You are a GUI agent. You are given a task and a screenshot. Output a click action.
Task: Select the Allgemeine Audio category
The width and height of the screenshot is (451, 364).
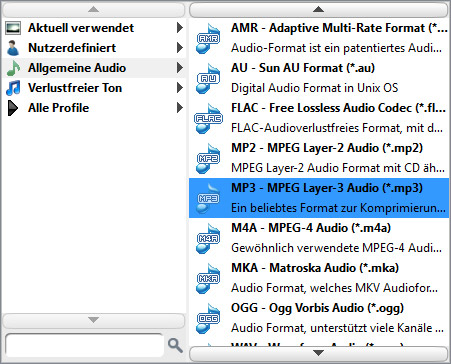pos(94,68)
